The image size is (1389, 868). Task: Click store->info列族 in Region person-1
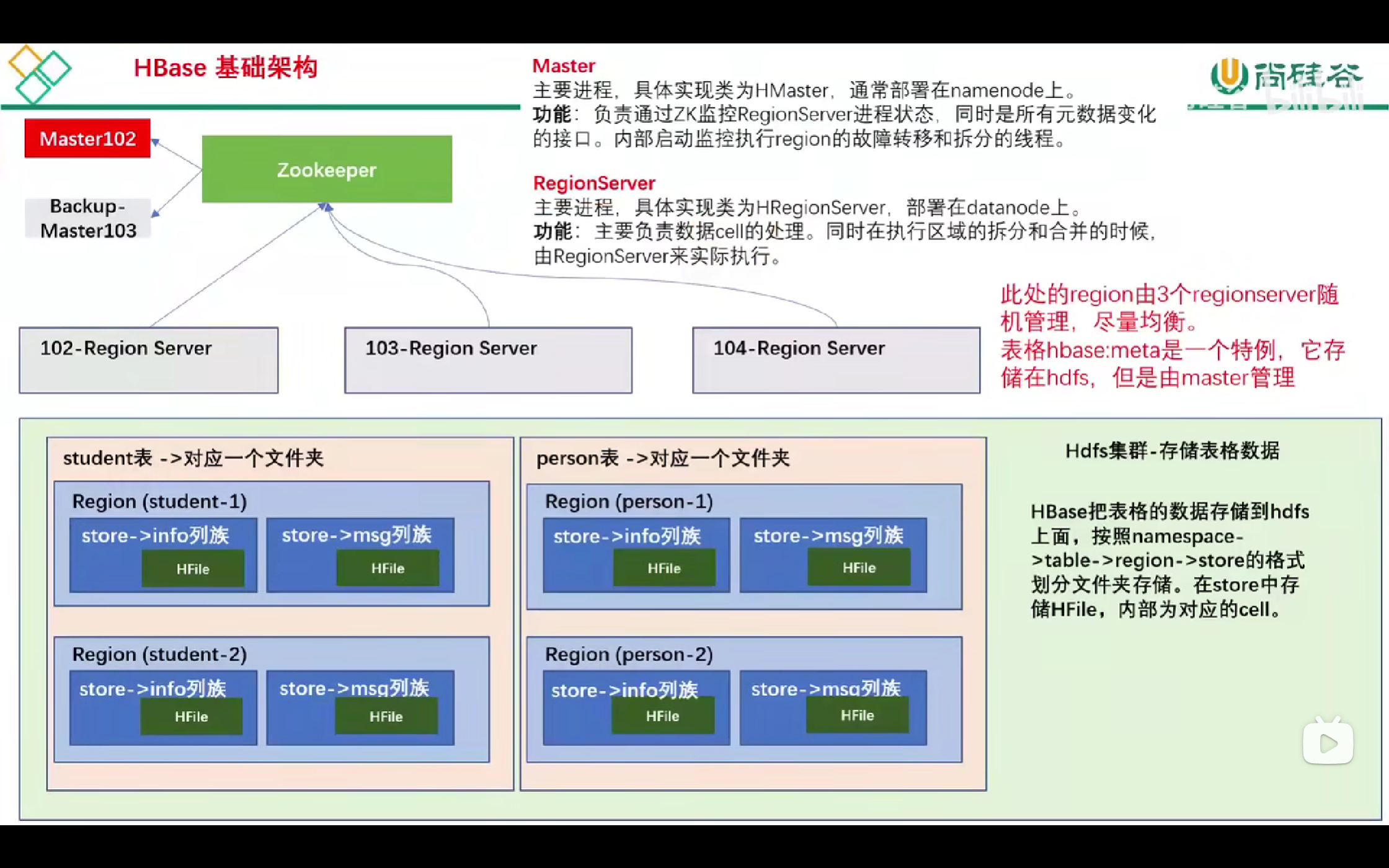[627, 536]
